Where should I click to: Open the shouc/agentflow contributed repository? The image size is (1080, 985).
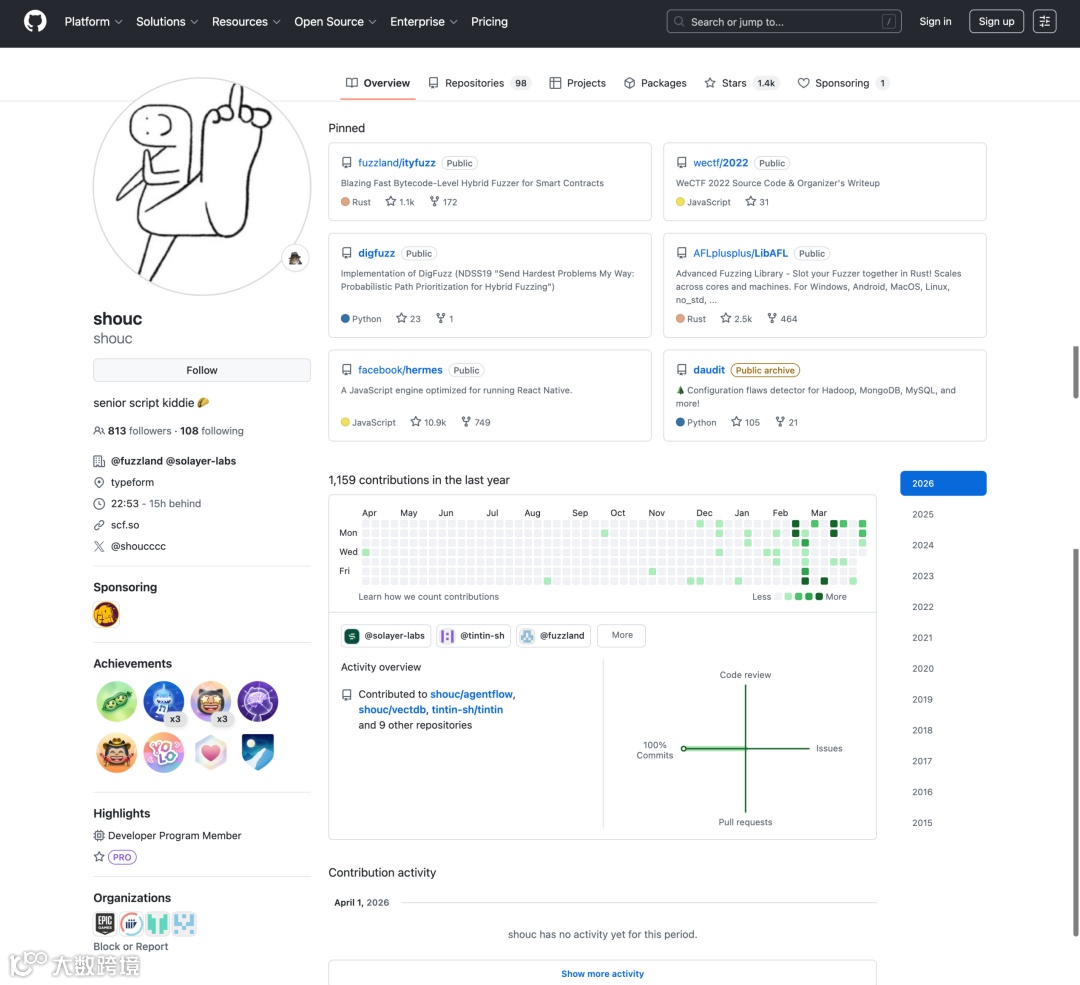click(x=471, y=694)
